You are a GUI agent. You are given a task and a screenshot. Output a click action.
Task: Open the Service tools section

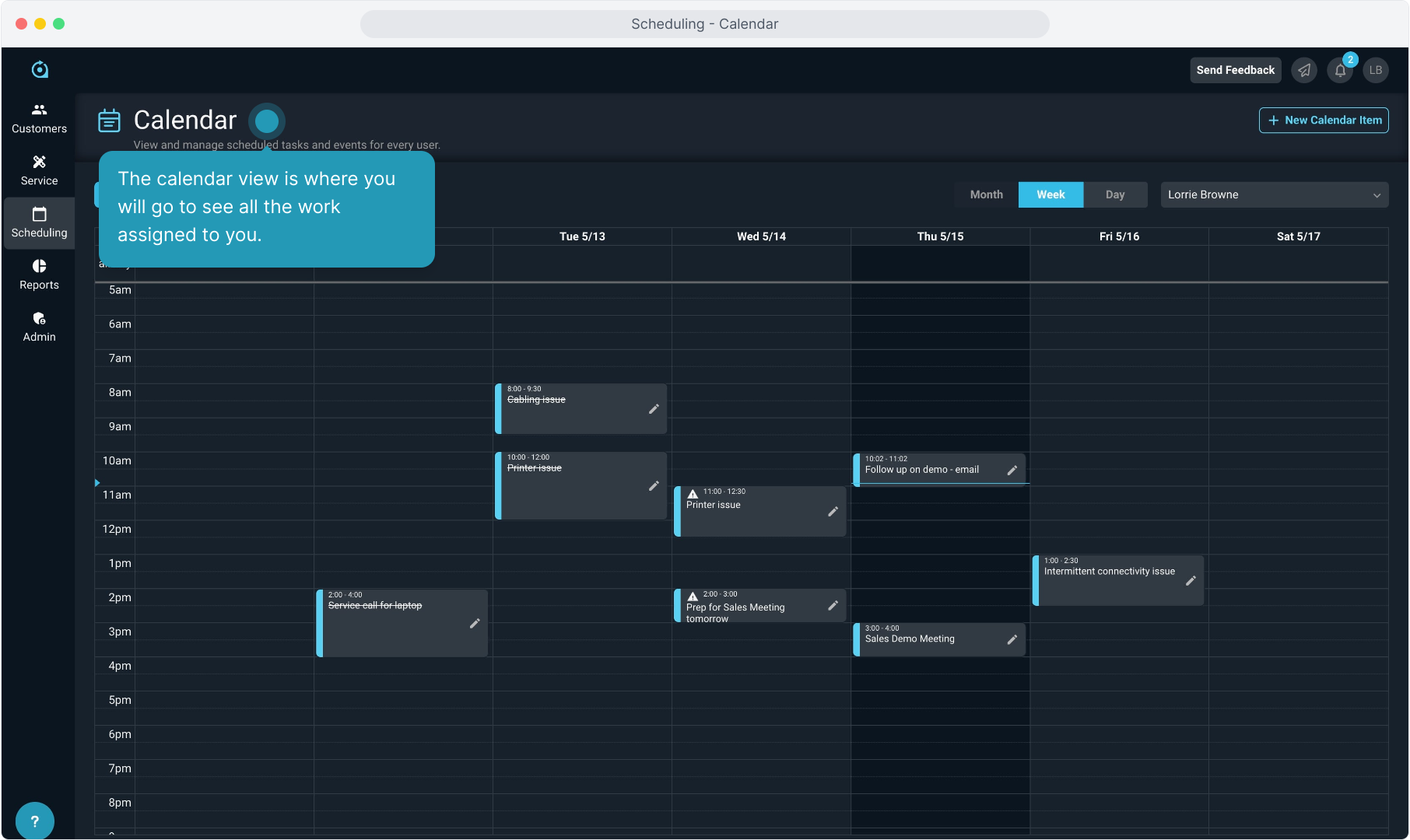pyautogui.click(x=39, y=170)
